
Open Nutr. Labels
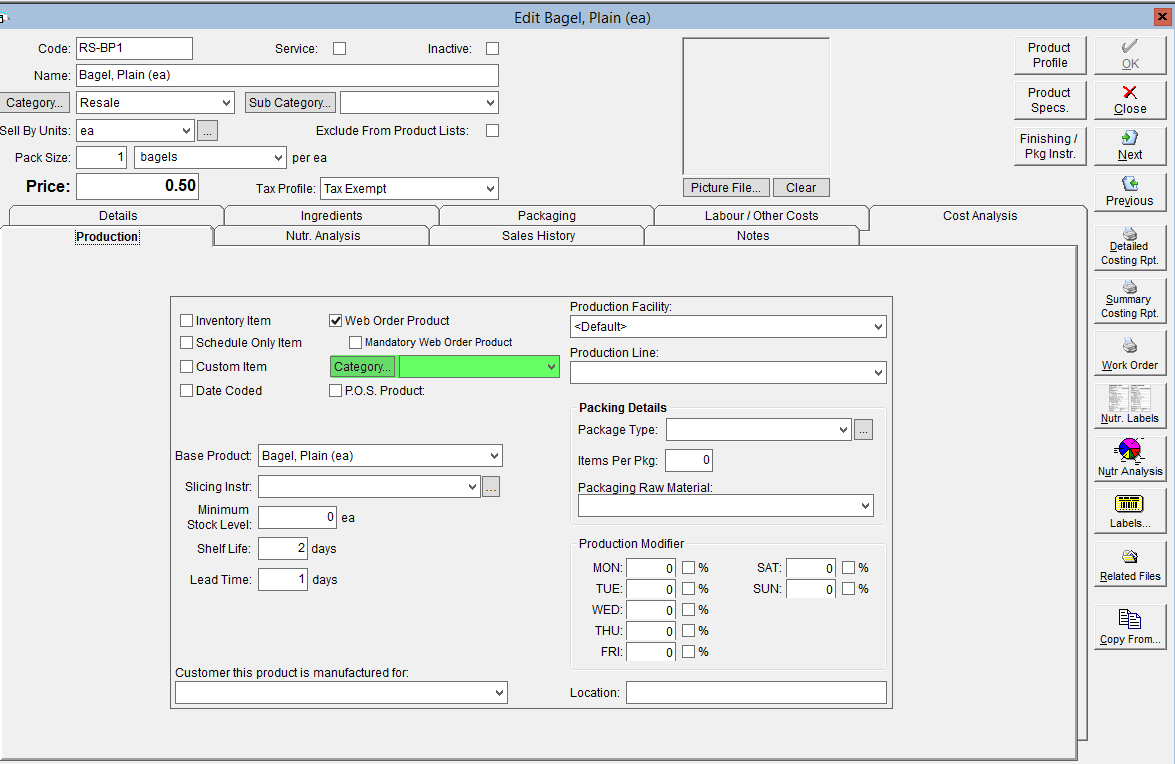tap(1130, 406)
